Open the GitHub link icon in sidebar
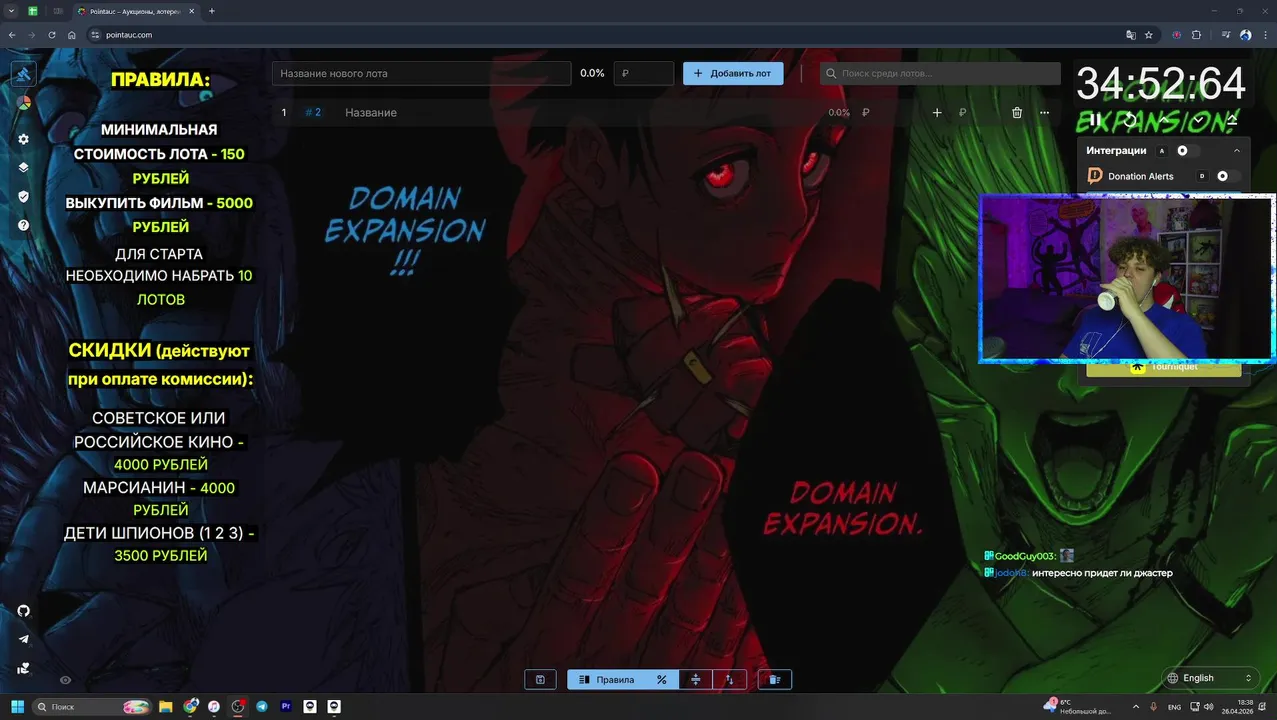This screenshot has height=720, width=1277. pyautogui.click(x=23, y=611)
